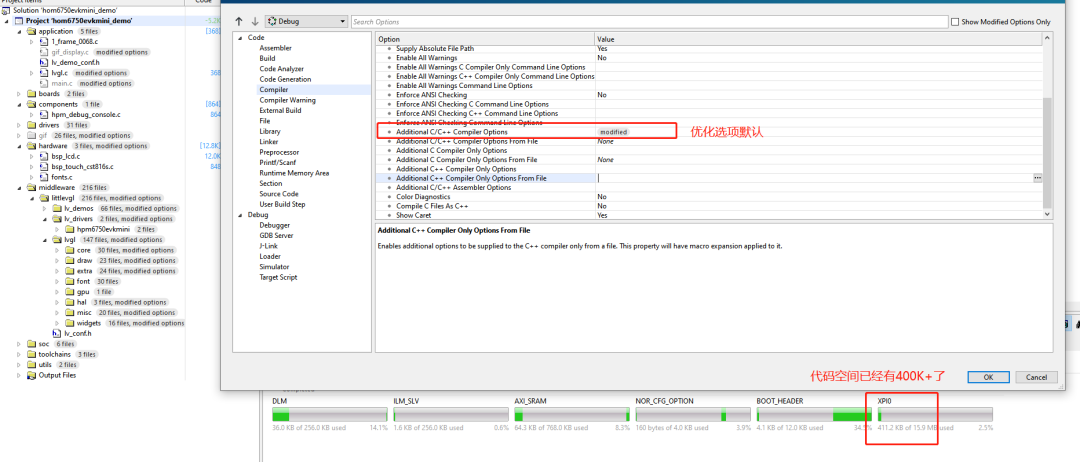This screenshot has width=1080, height=462.
Task: Click the Value field for C++ Options From File
Action: pos(814,178)
